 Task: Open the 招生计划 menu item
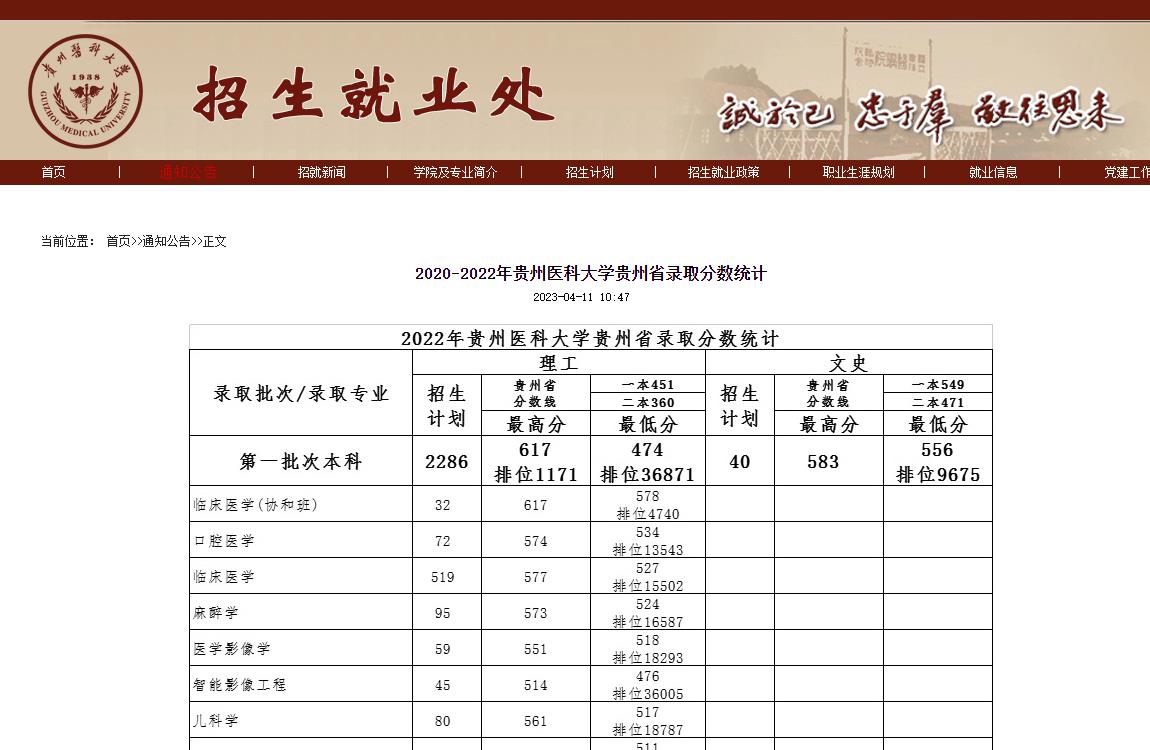tap(590, 172)
